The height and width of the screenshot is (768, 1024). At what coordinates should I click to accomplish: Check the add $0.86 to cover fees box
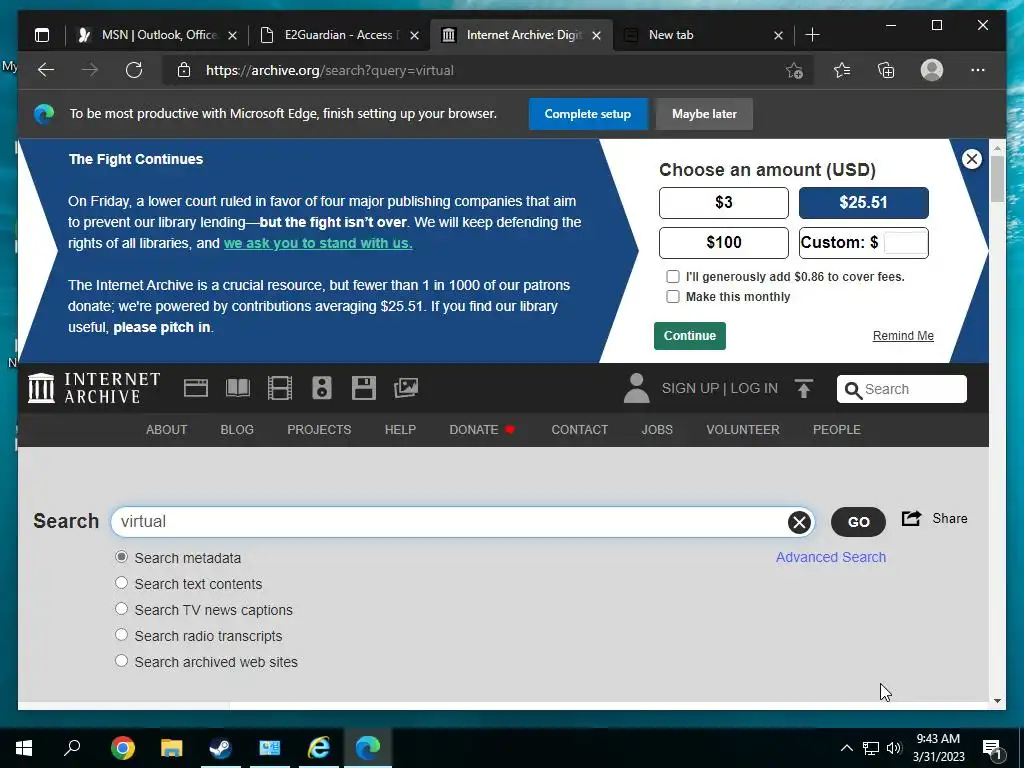tap(673, 277)
